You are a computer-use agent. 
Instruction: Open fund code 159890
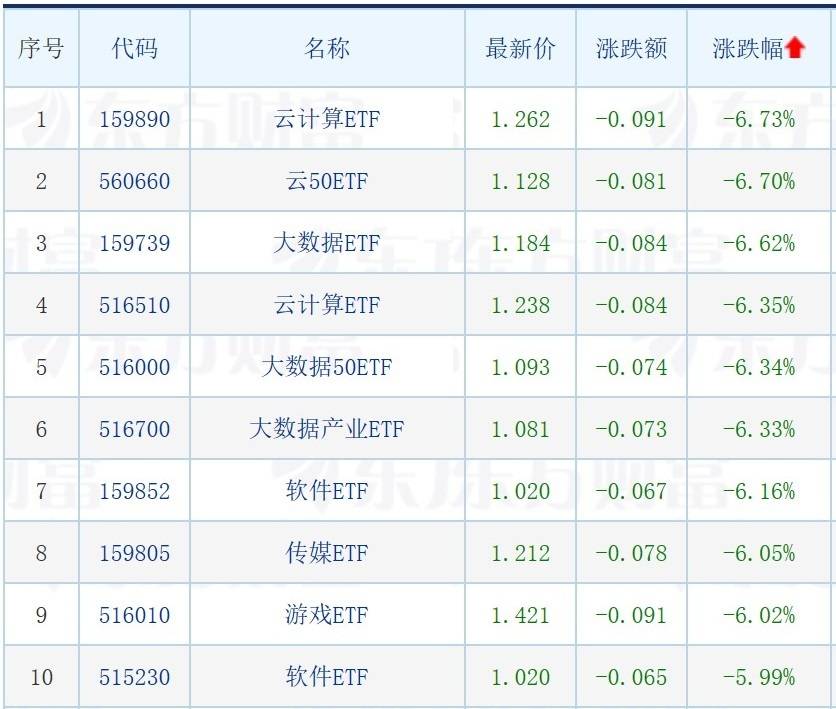point(134,119)
